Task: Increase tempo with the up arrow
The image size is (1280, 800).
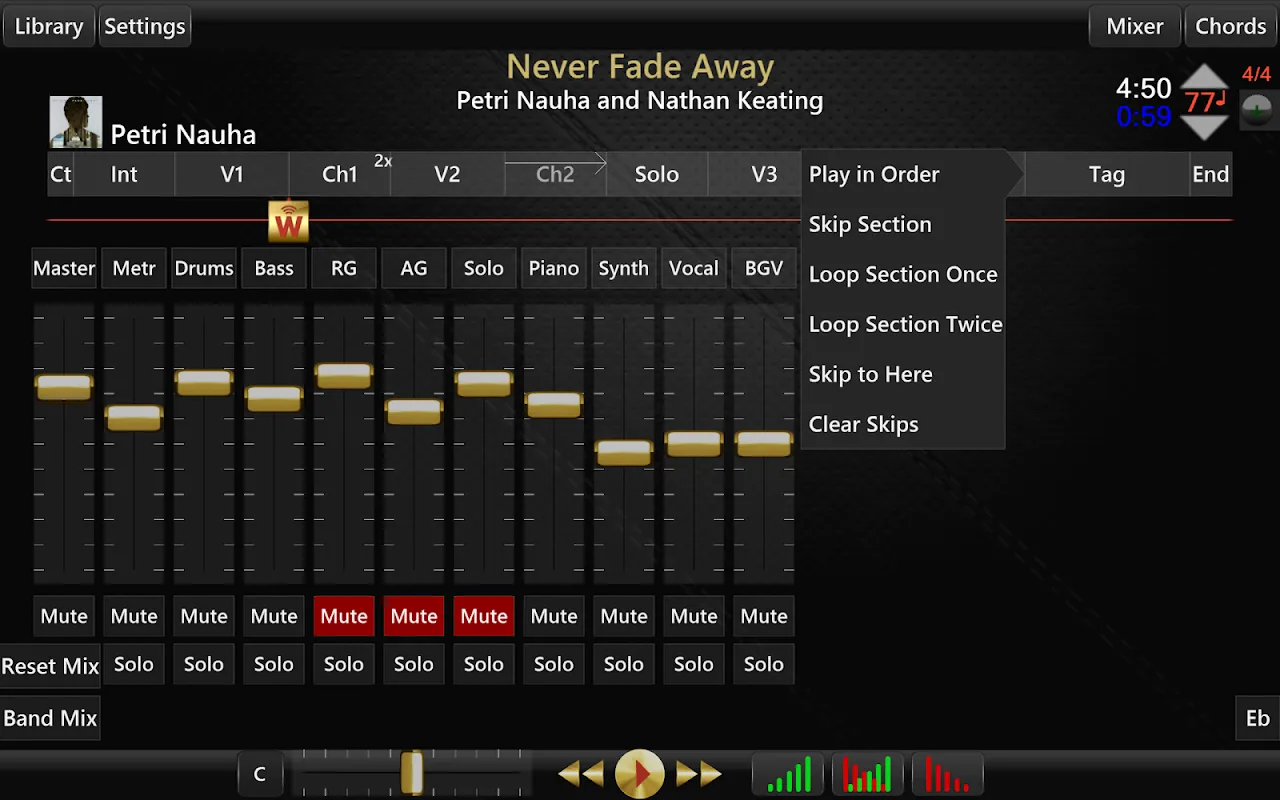Action: [x=1204, y=78]
